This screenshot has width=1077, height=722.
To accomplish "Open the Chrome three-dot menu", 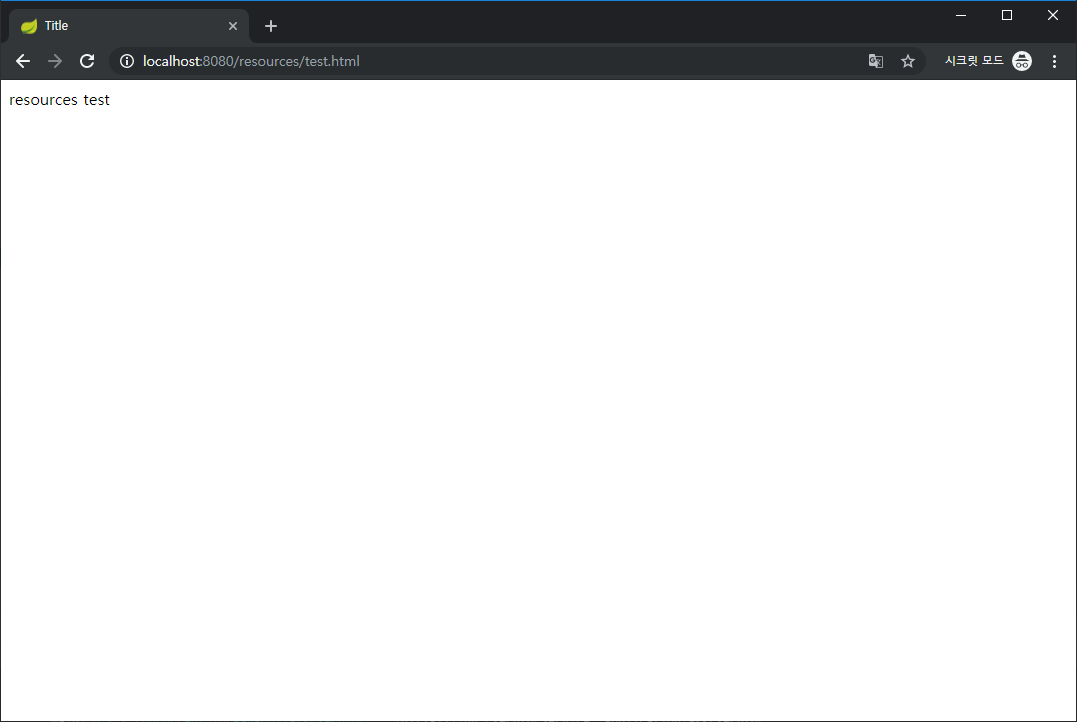I will click(x=1054, y=61).
